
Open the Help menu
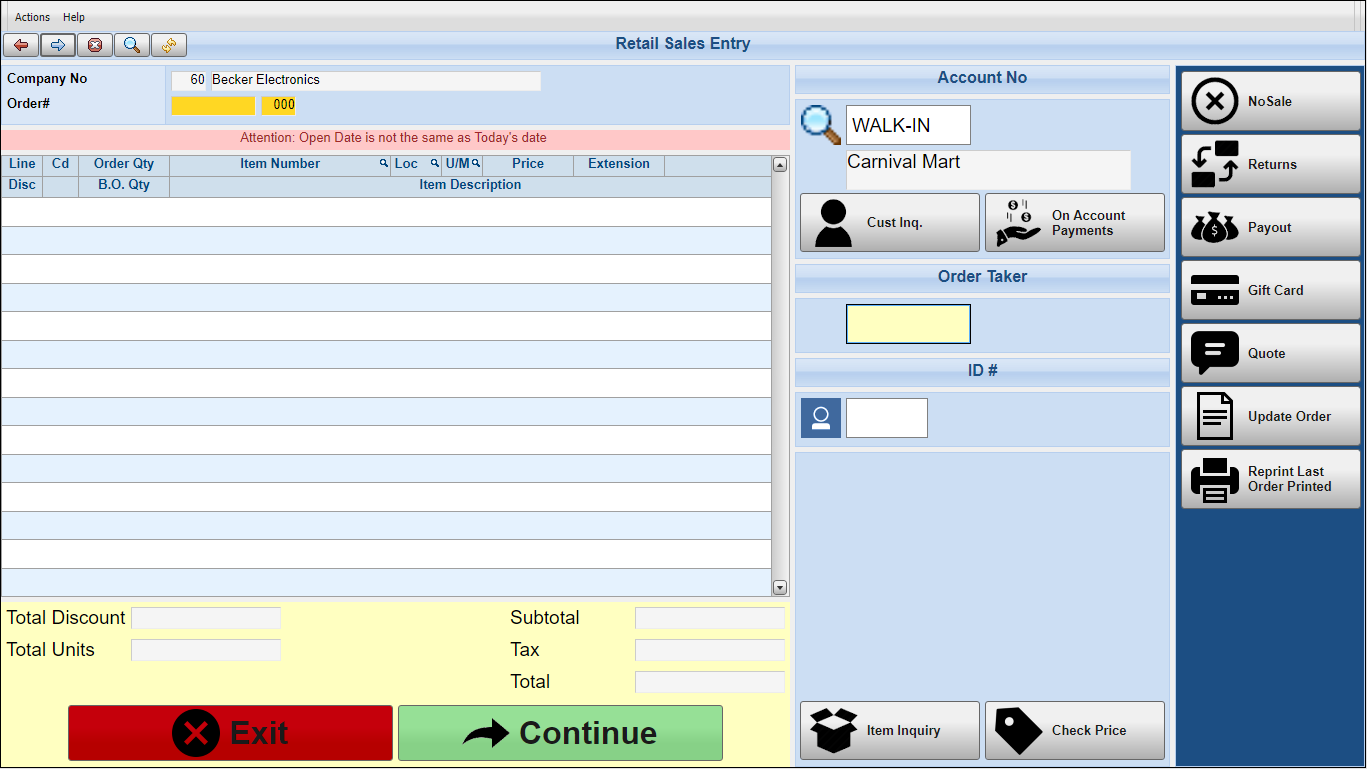74,17
